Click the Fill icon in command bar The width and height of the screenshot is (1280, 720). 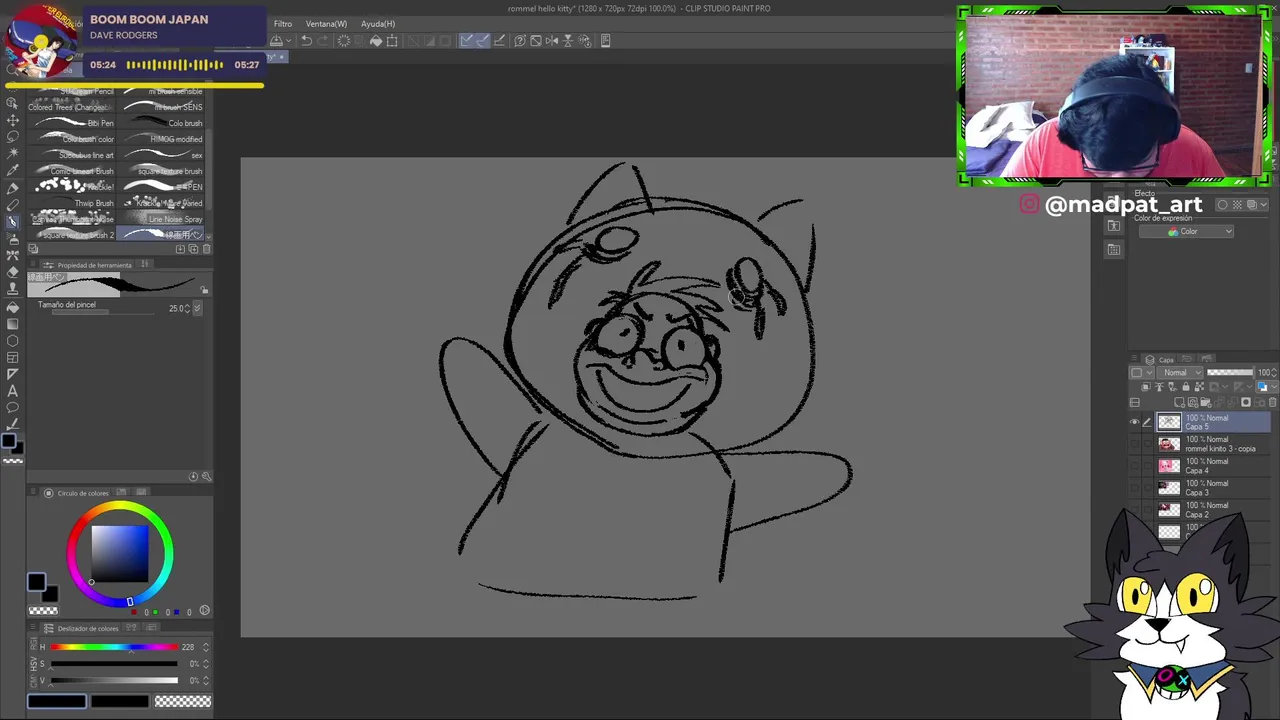376,41
